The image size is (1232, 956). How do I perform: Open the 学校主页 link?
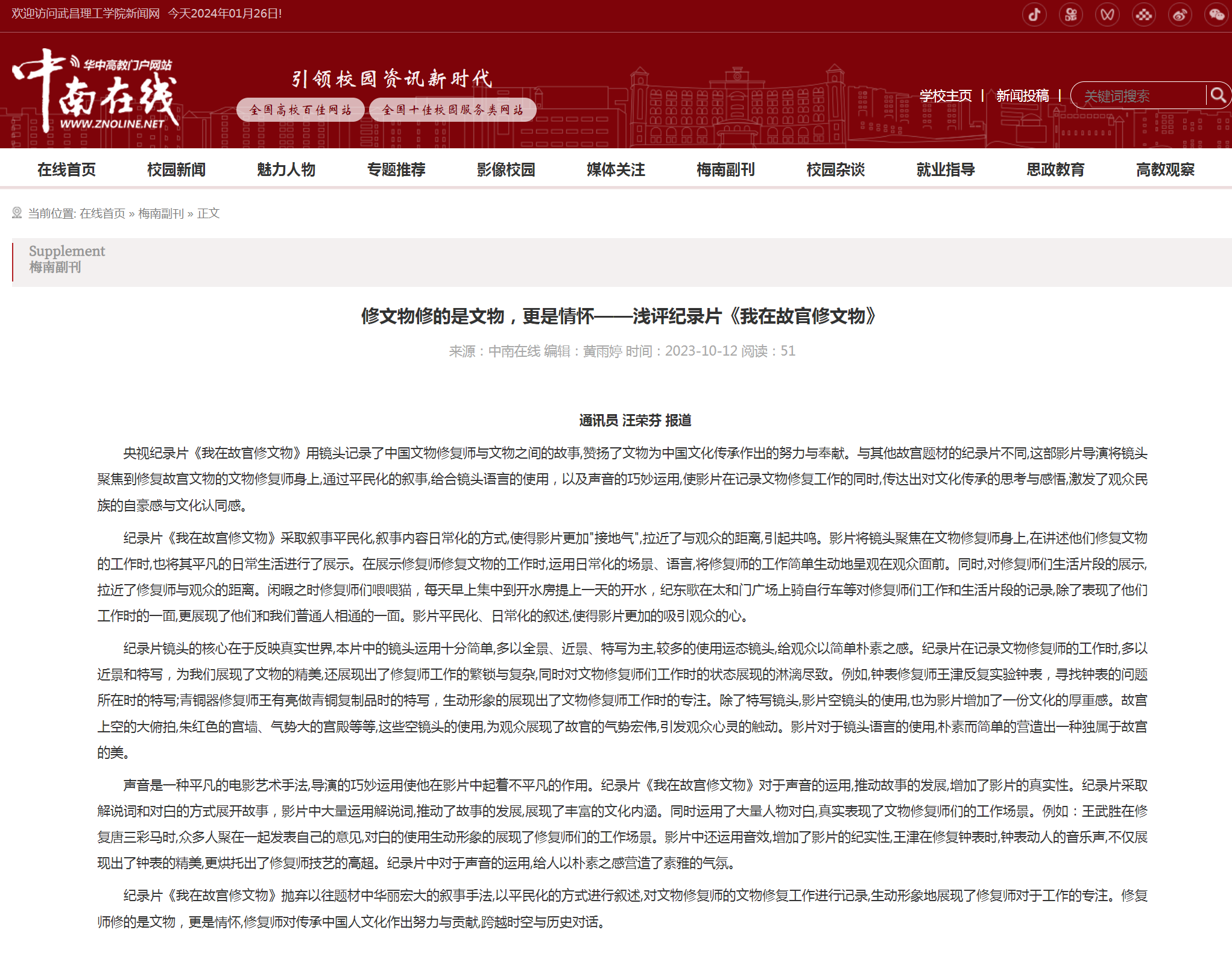coord(946,96)
